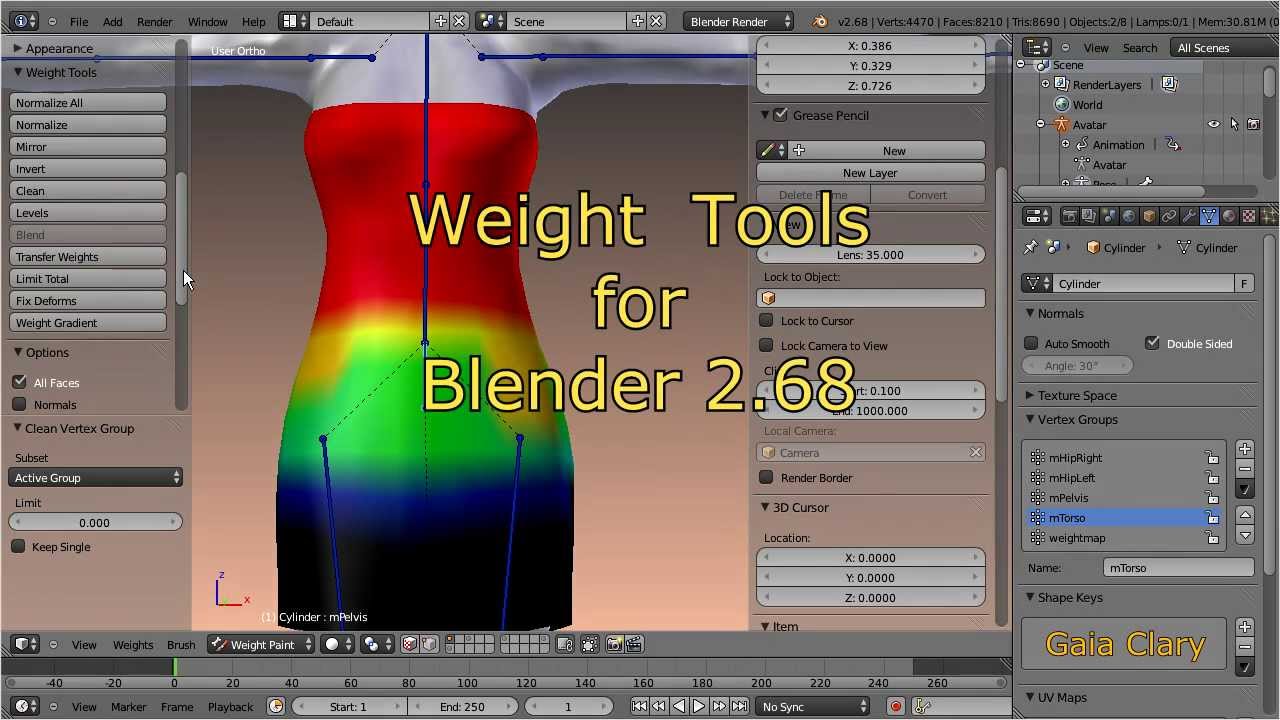Expand the Appearance panel
Viewport: 1280px width, 720px height.
click(18, 48)
